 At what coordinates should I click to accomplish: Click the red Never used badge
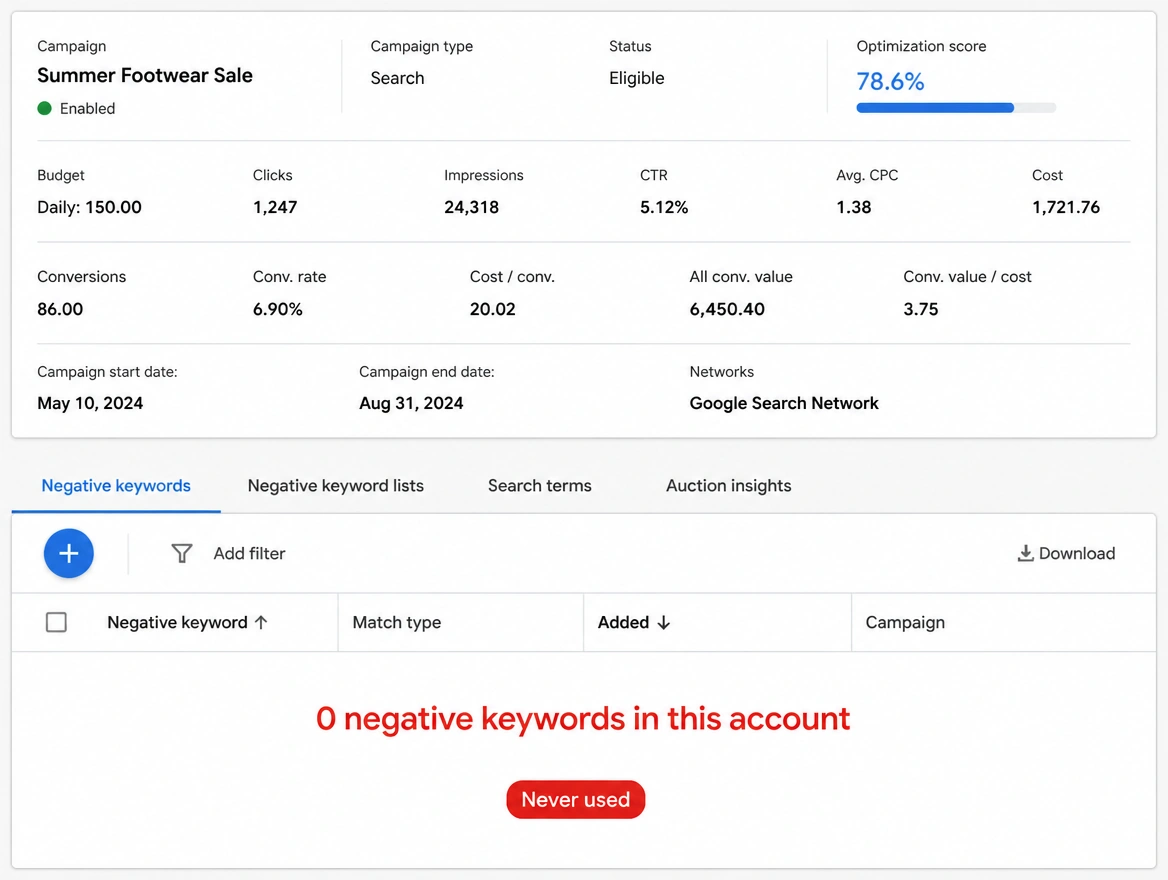[576, 800]
